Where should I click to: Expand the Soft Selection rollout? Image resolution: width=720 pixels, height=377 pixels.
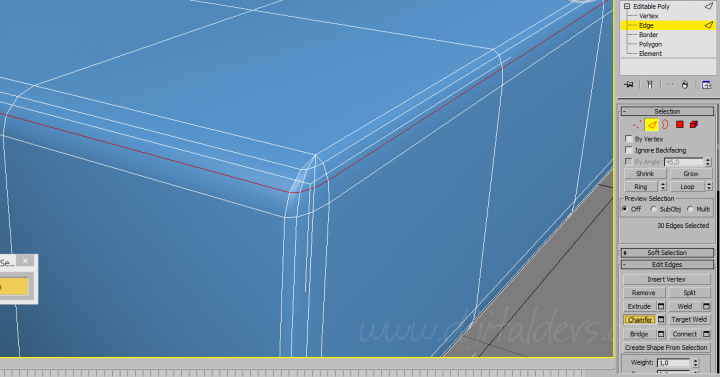667,253
